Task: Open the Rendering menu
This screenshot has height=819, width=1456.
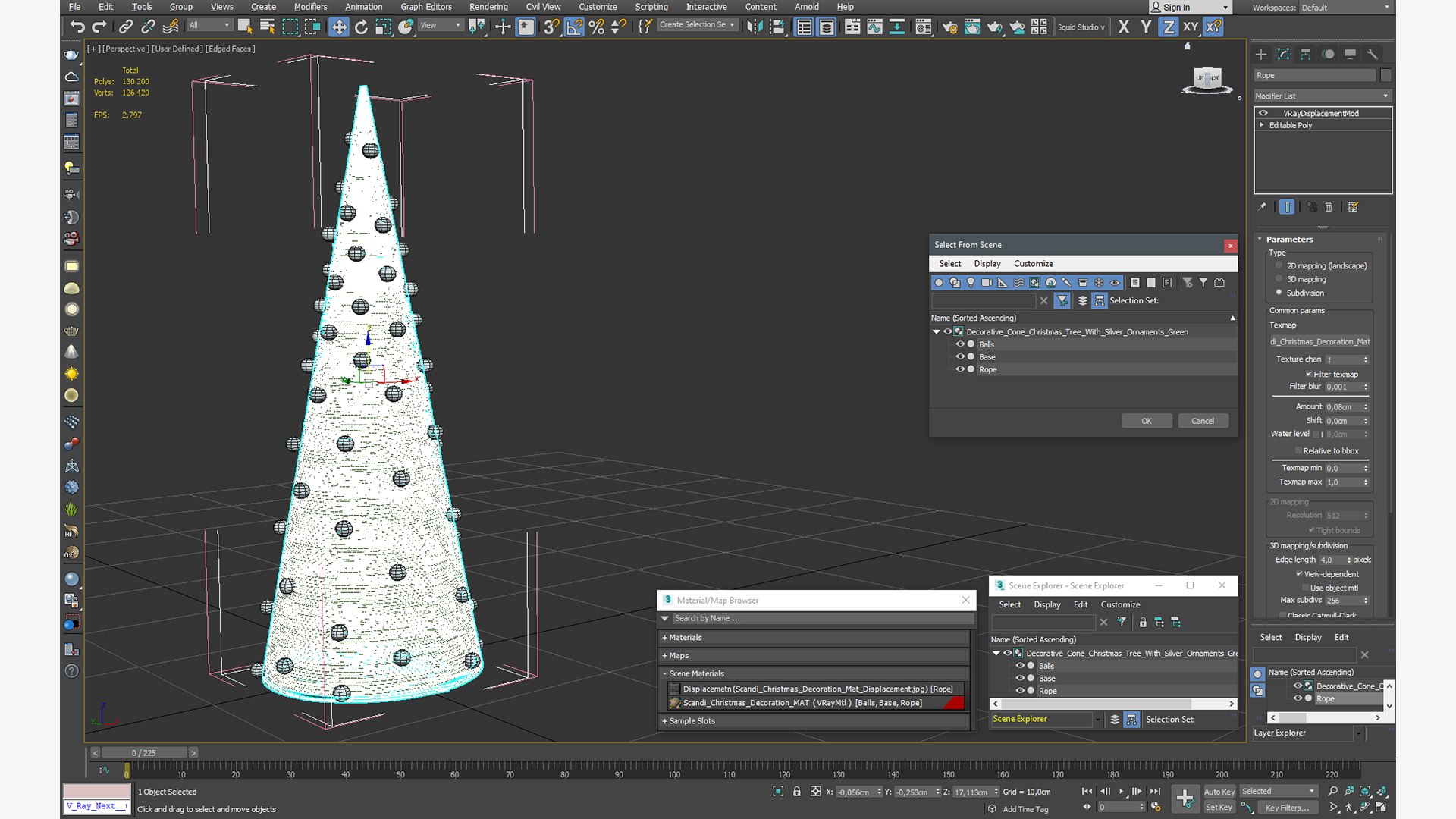Action: point(488,7)
